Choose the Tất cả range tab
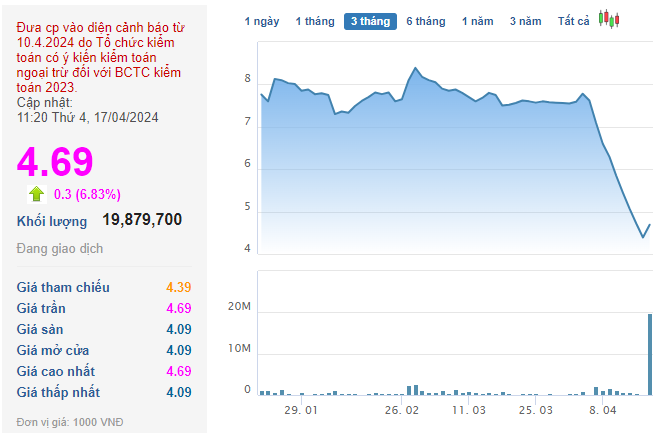This screenshot has width=662, height=433. tap(574, 21)
